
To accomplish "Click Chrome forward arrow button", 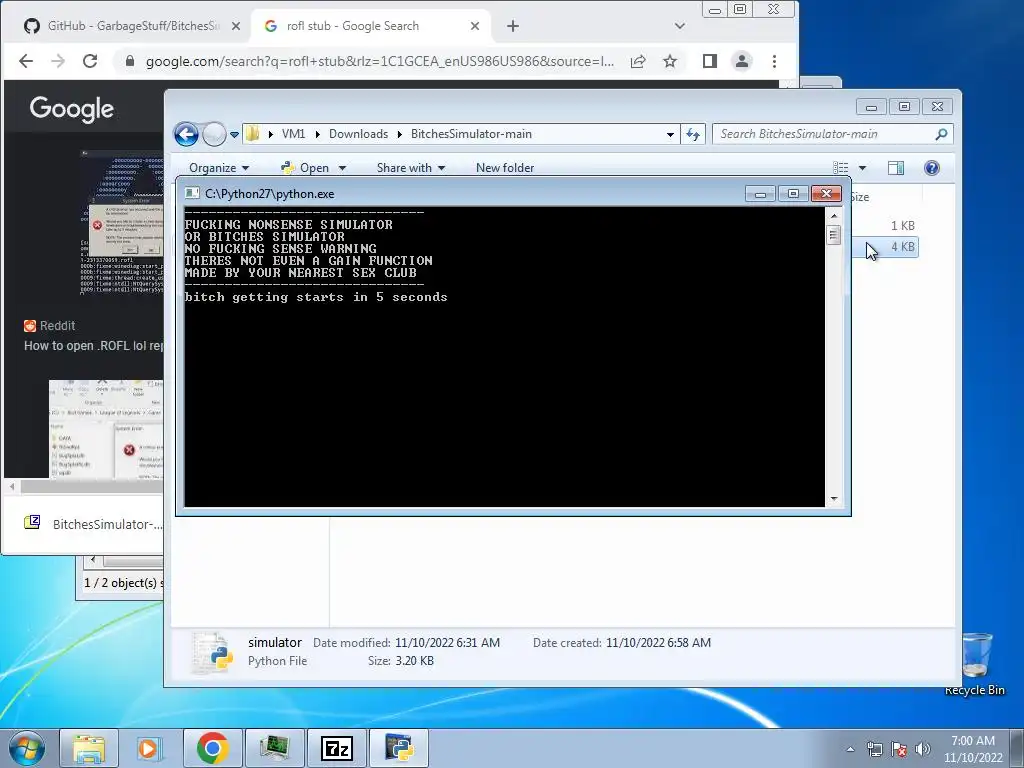I will coord(58,61).
